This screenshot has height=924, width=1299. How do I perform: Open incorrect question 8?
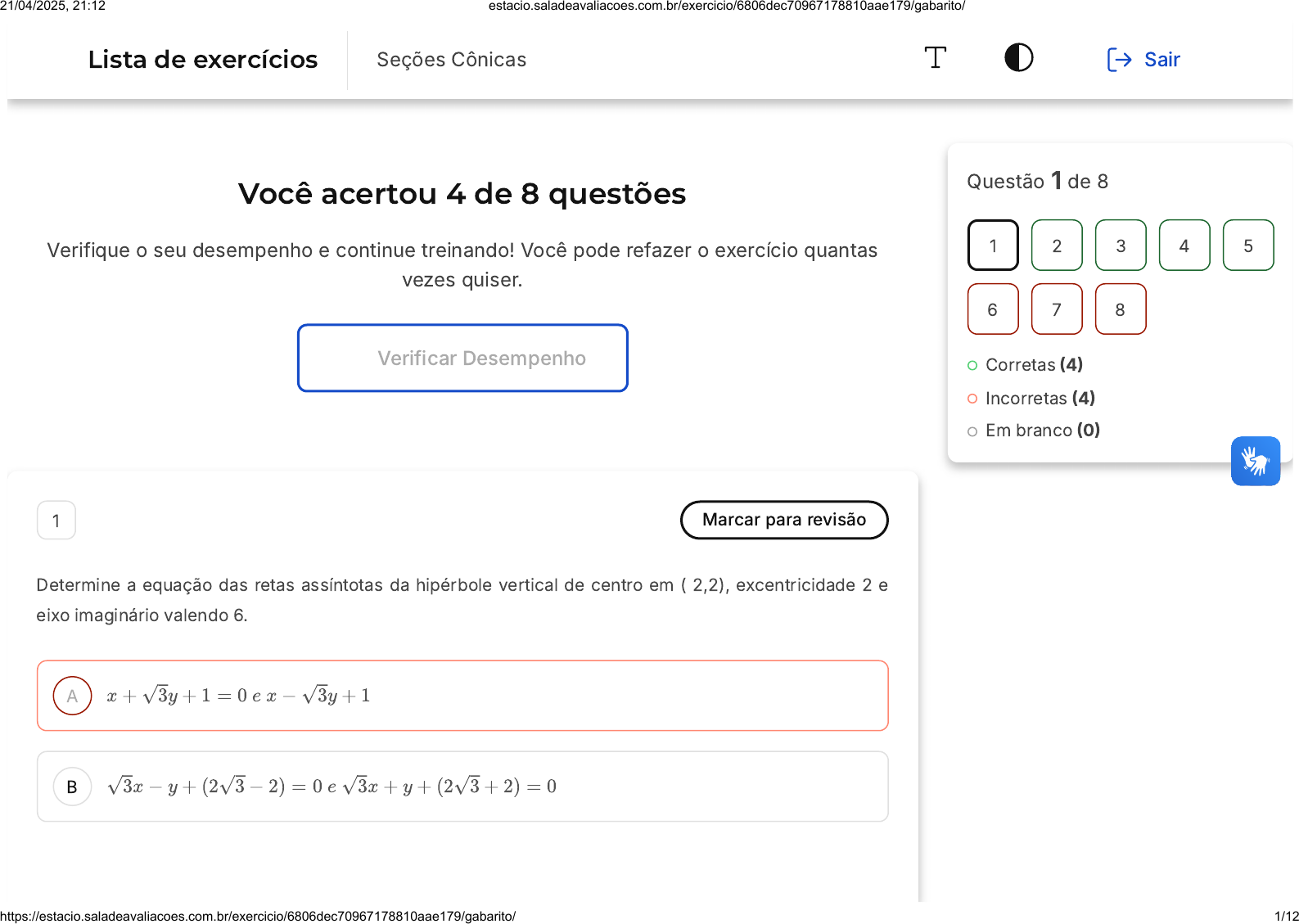[x=1121, y=309]
